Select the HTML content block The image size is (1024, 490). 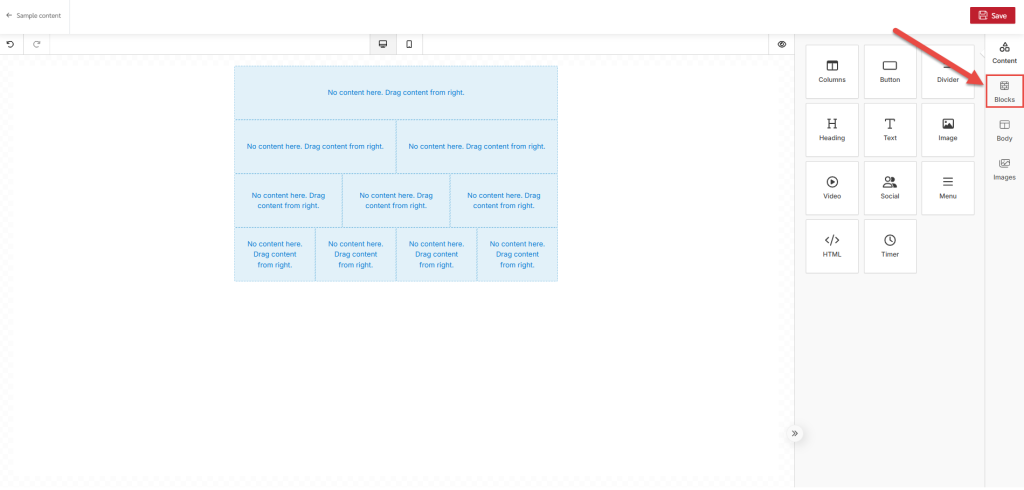(x=831, y=245)
